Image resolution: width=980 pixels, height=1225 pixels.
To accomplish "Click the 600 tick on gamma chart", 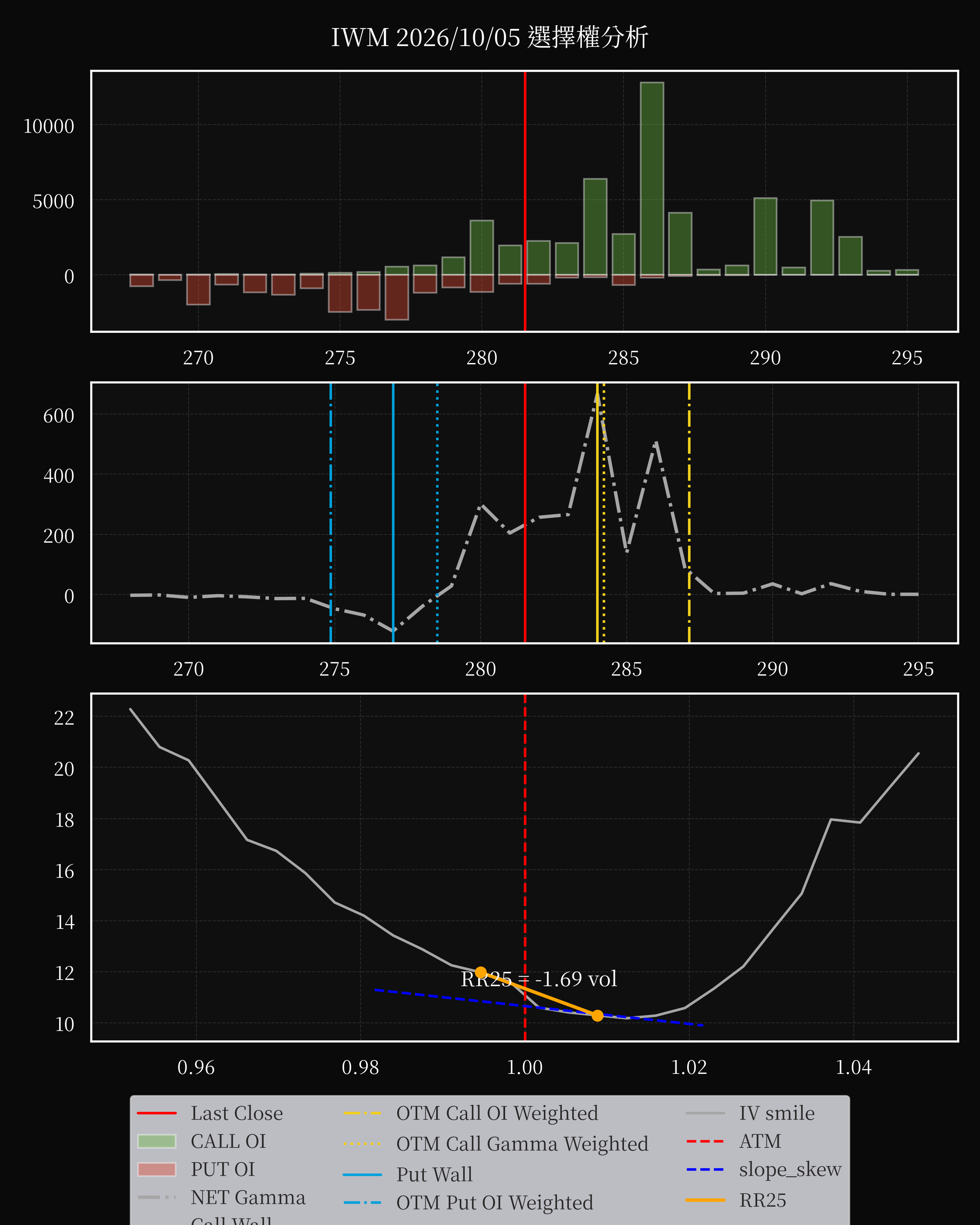I will click(x=58, y=416).
